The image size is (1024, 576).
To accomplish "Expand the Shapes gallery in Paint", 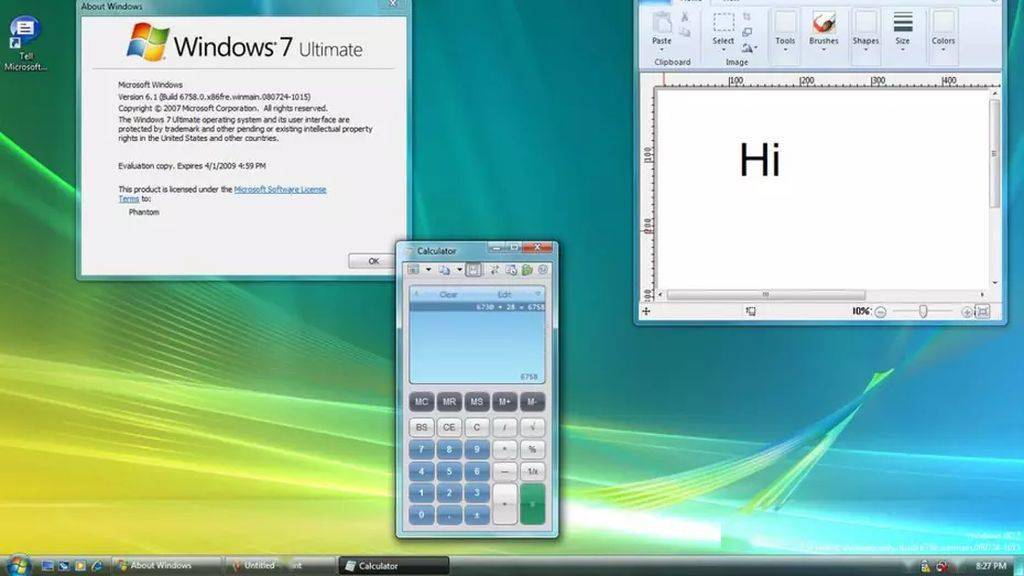I will pos(865,36).
